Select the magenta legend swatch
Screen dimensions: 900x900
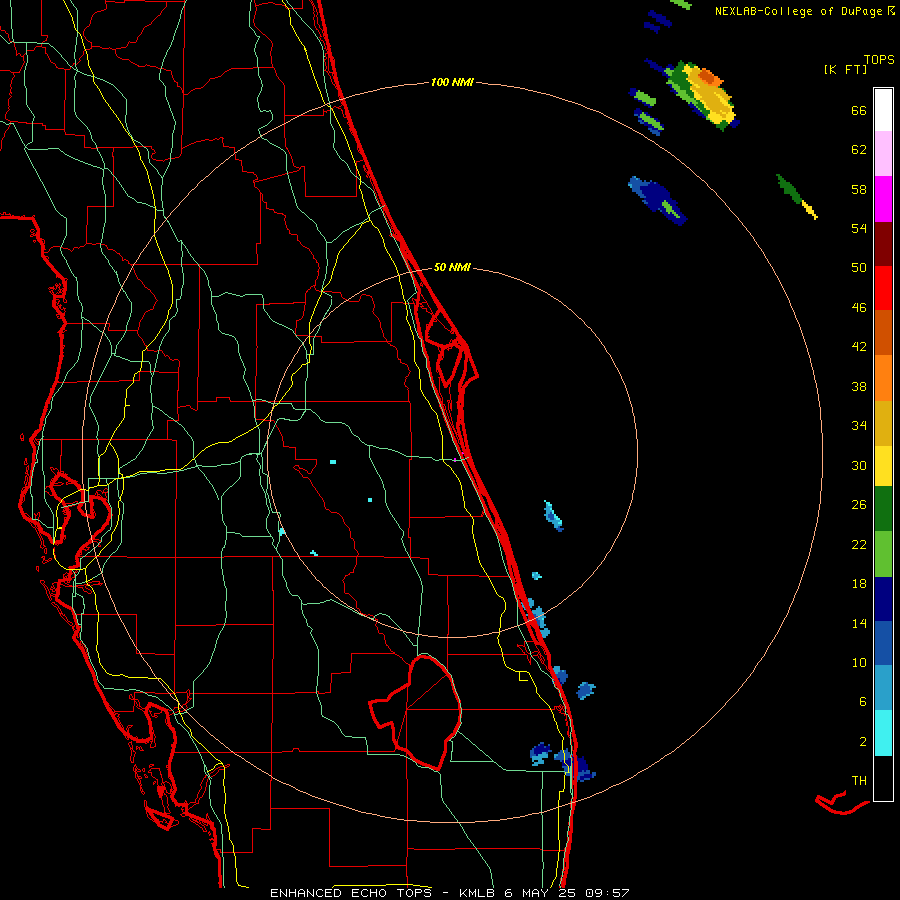click(883, 199)
